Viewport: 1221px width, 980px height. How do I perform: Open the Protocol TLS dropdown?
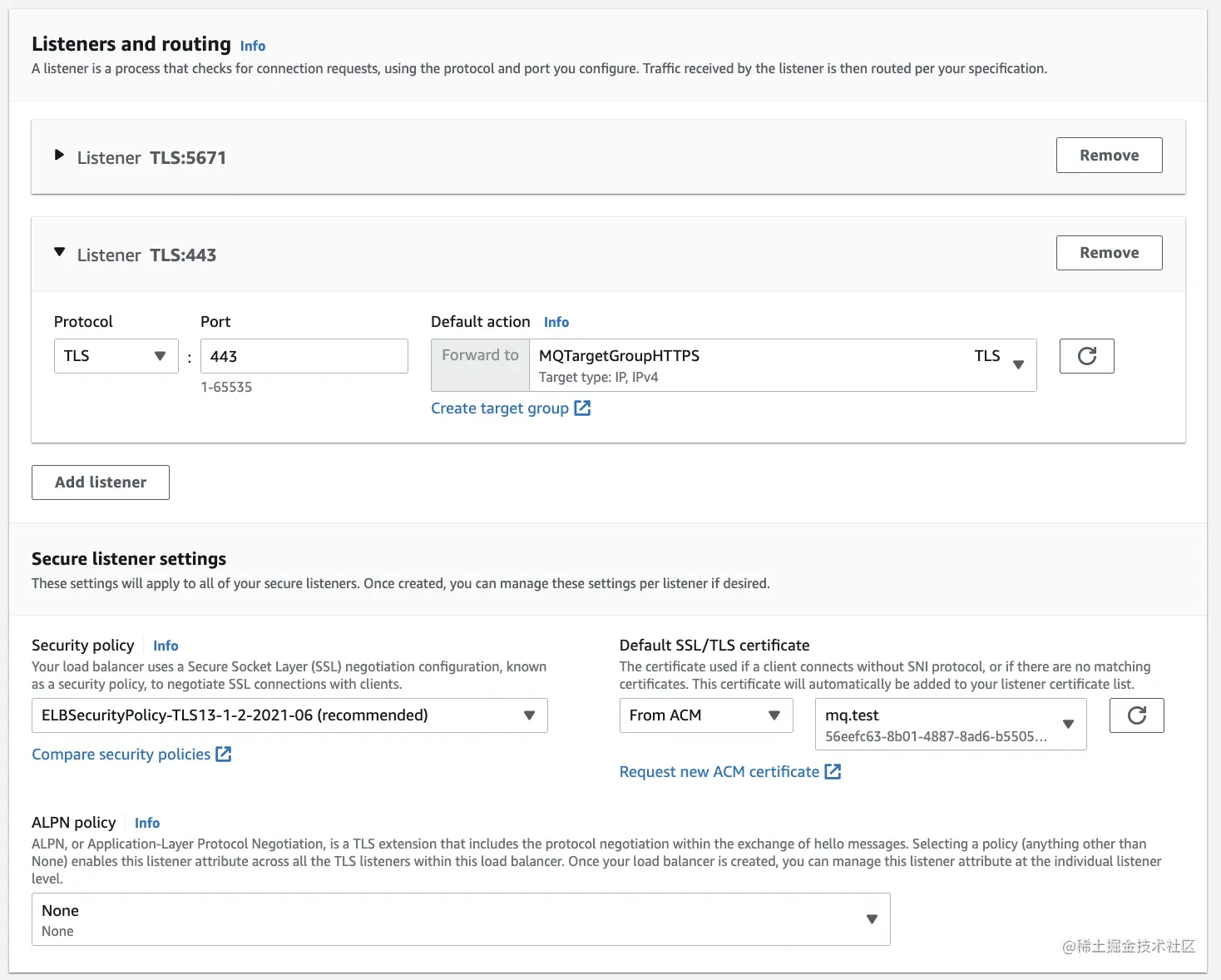116,356
